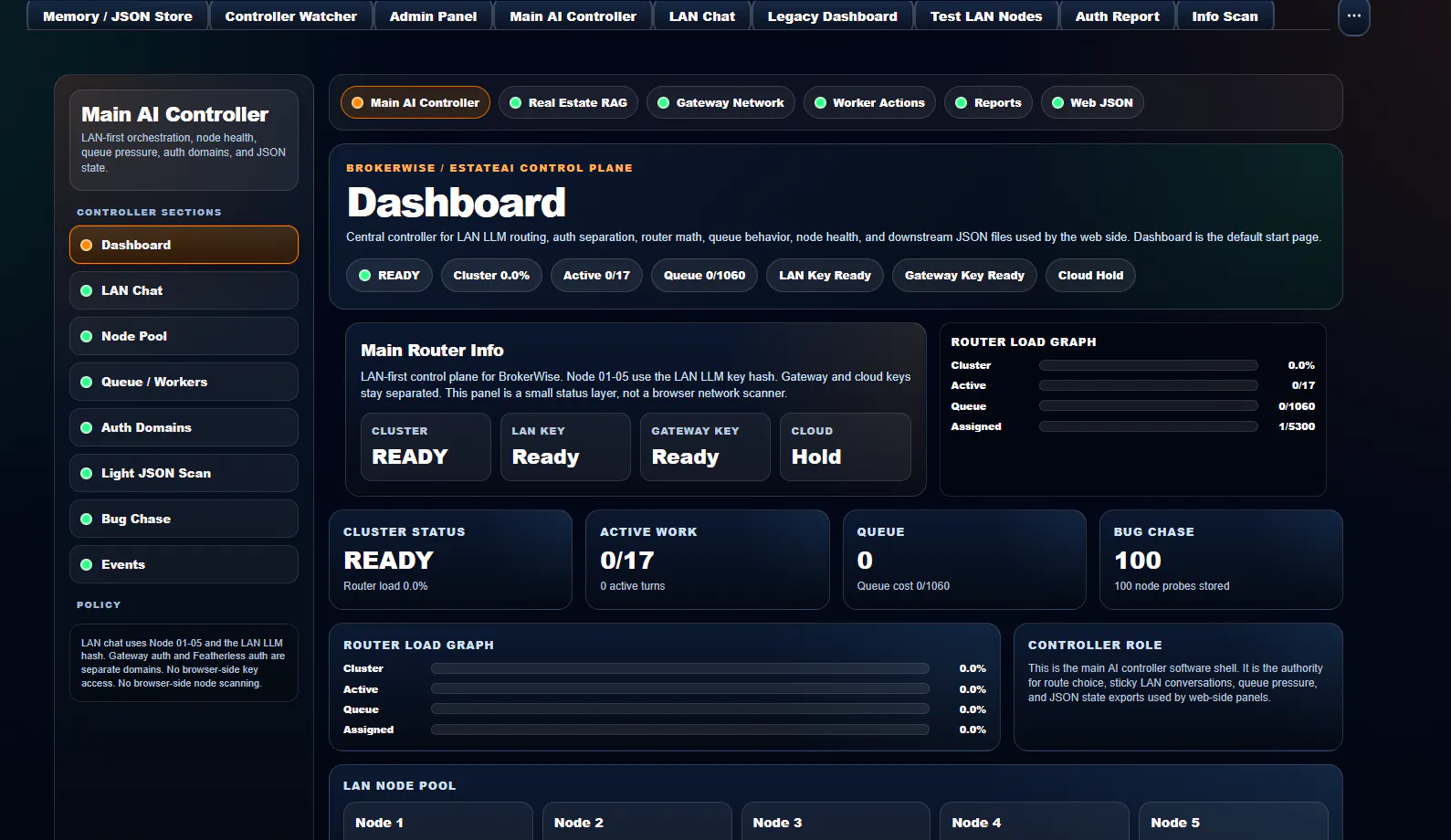This screenshot has width=1451, height=840.
Task: Click the Active bar in lower load graph
Action: [679, 689]
